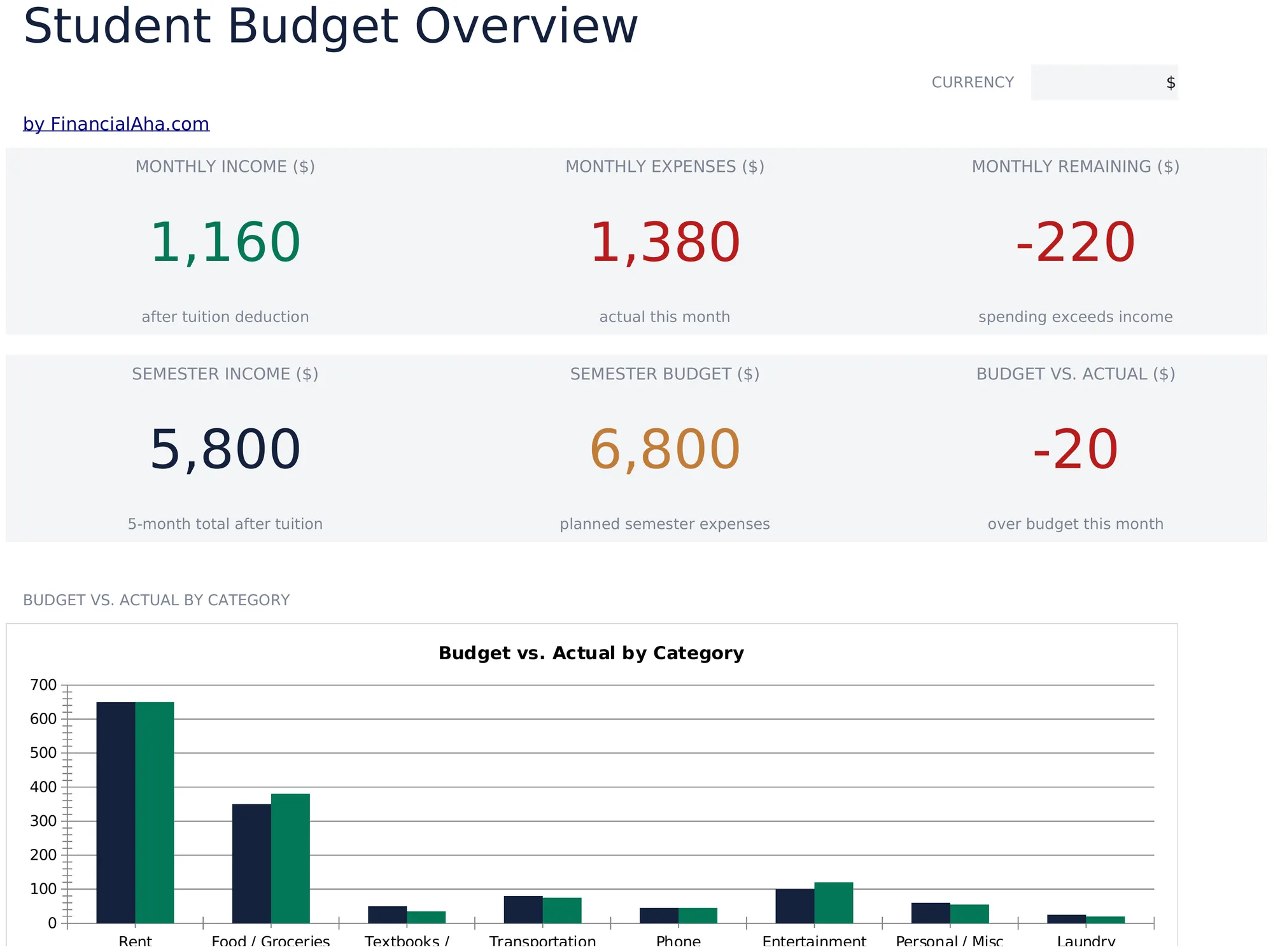Click the 100 y-axis label
Image resolution: width=1273 pixels, height=952 pixels.
tap(43, 889)
